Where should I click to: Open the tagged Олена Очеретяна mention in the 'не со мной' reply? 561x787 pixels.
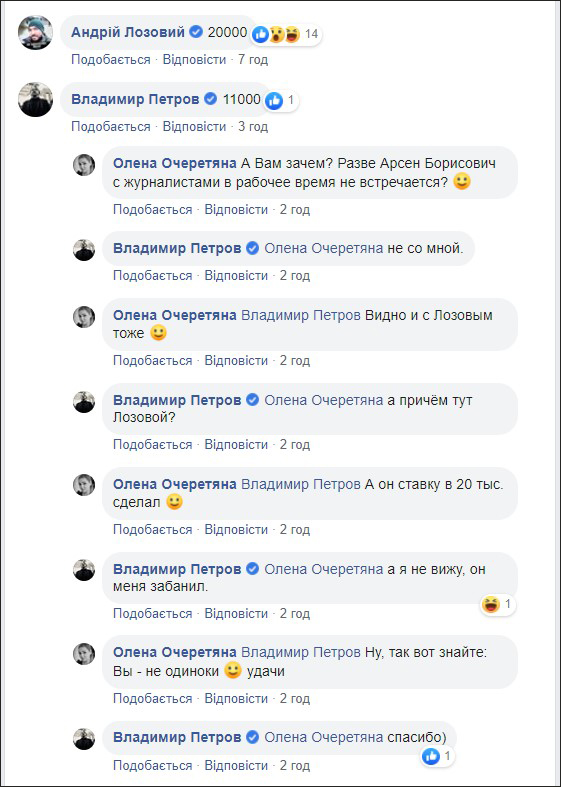(324, 248)
